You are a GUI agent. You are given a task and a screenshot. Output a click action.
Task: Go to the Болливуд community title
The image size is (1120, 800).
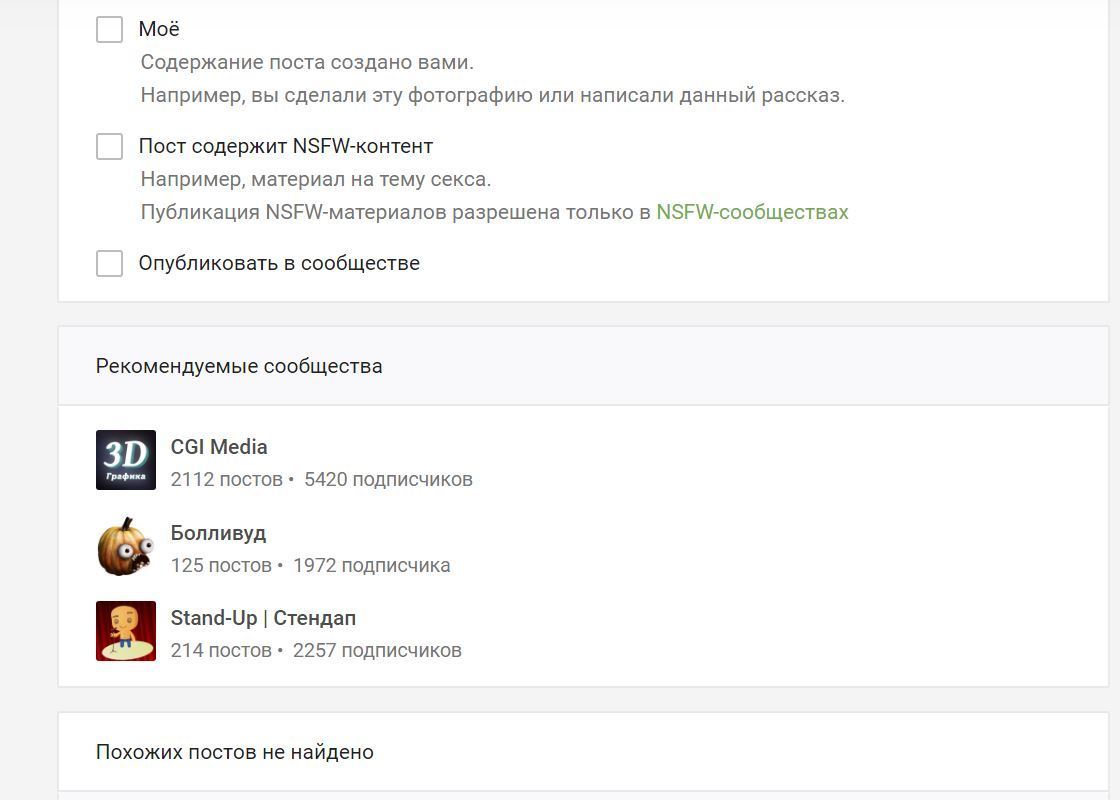pos(218,533)
